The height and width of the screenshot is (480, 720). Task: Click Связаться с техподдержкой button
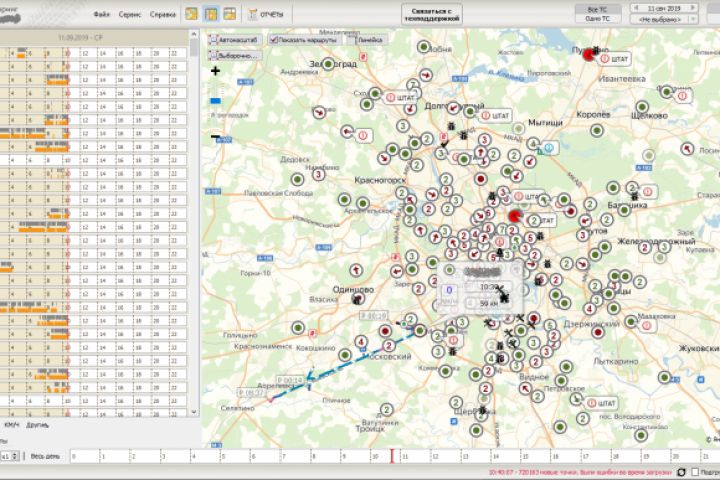point(433,14)
